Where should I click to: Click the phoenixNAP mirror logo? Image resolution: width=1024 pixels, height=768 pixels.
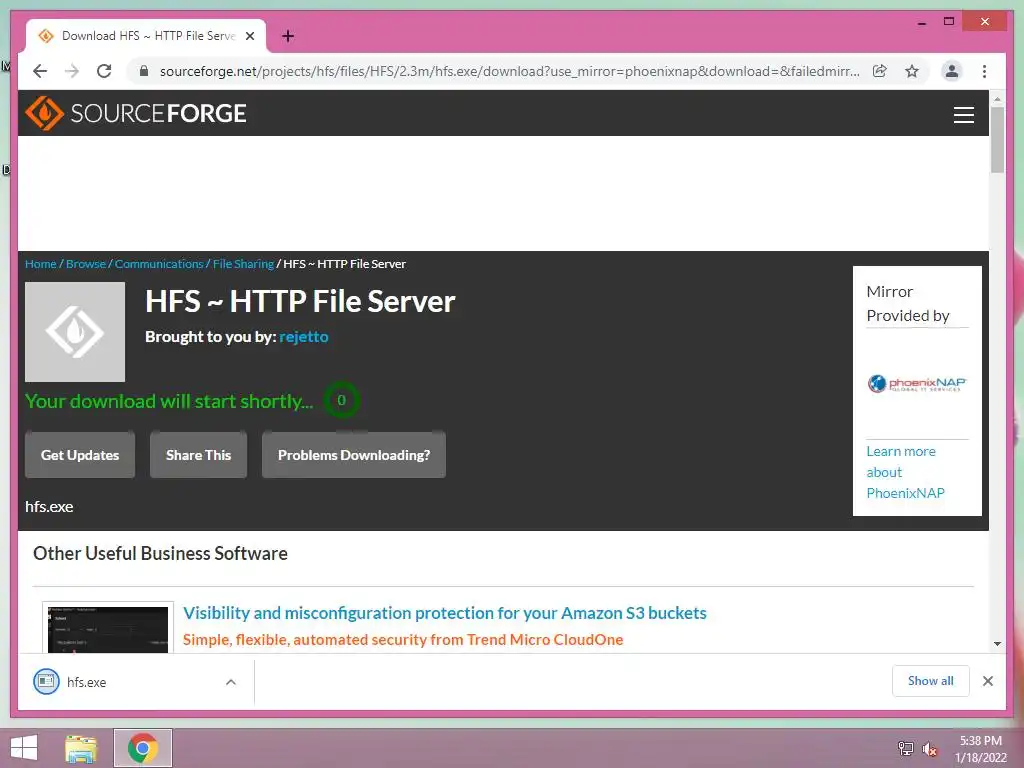[x=917, y=383]
